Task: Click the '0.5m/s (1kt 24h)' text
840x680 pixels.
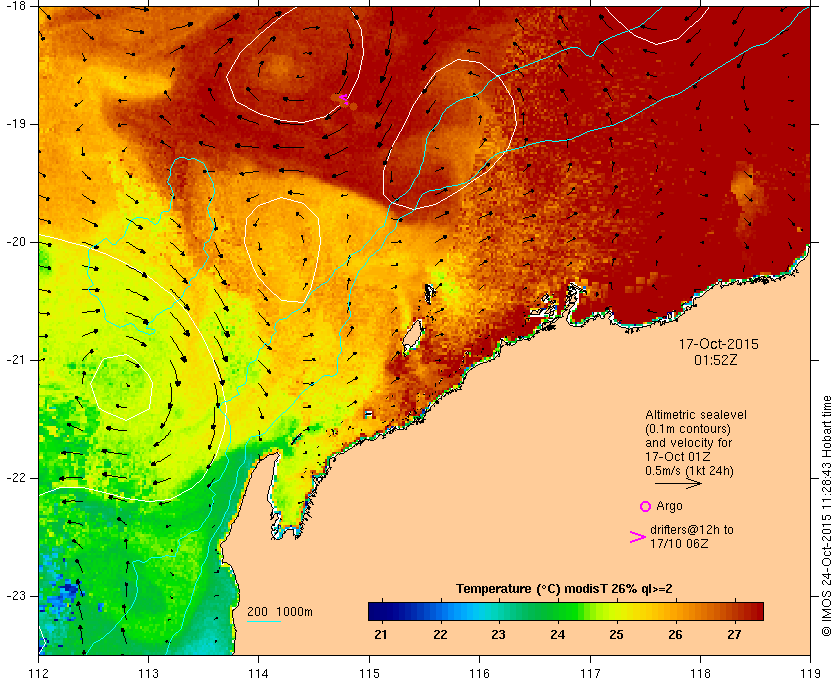Action: 689,471
